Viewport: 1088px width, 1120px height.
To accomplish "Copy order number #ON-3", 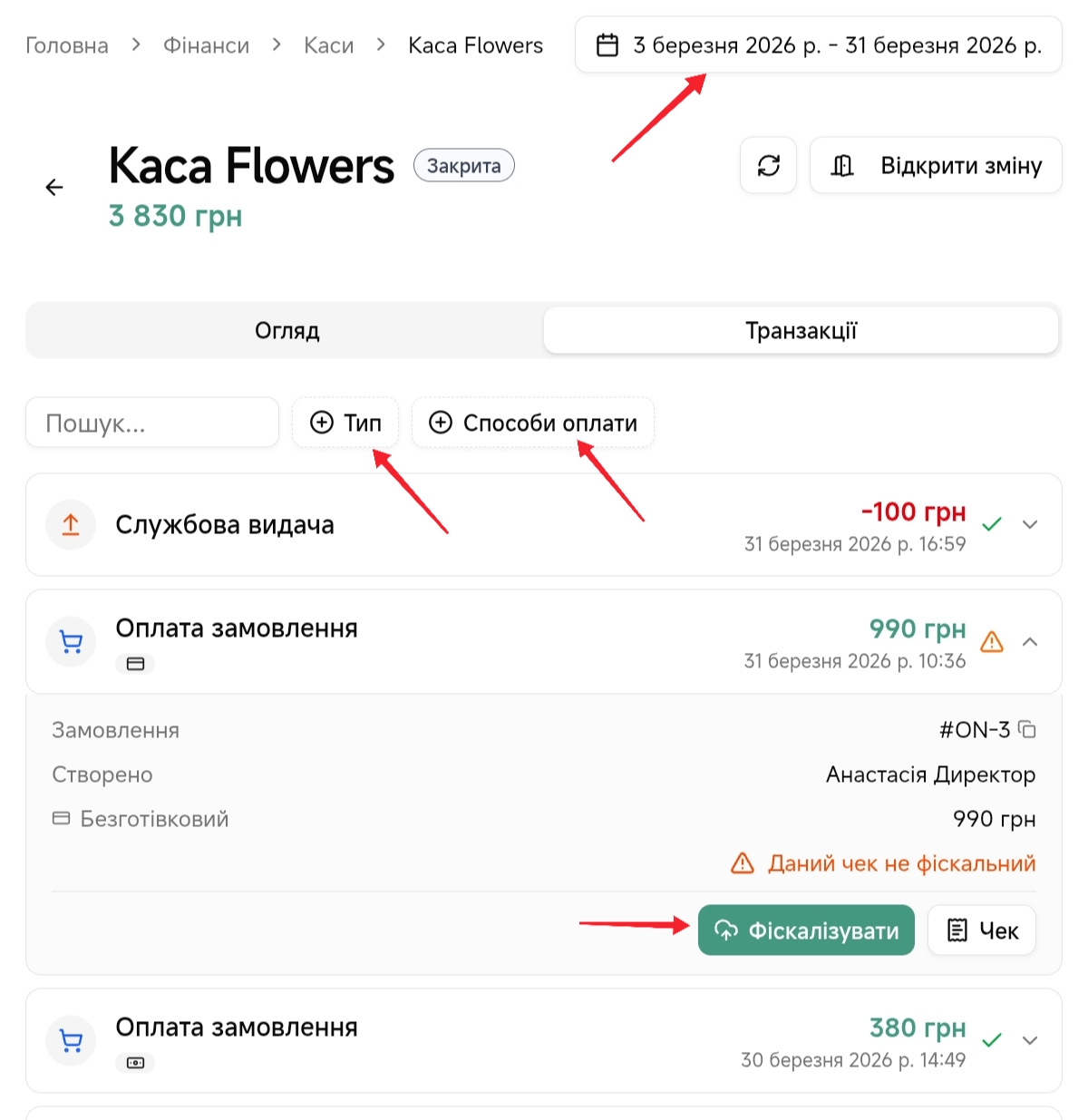I will point(1027,729).
